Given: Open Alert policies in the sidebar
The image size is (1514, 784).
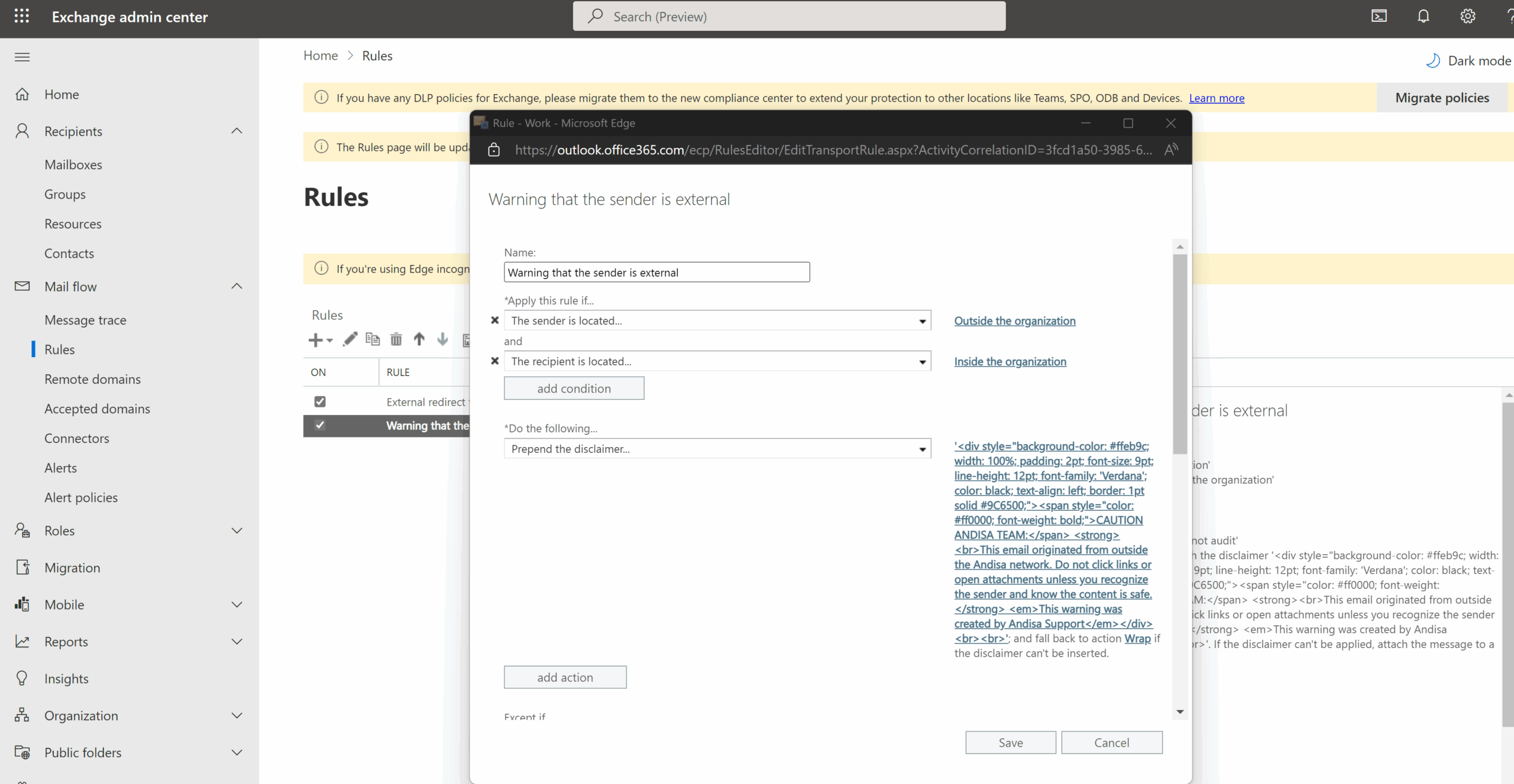Looking at the screenshot, I should (81, 497).
